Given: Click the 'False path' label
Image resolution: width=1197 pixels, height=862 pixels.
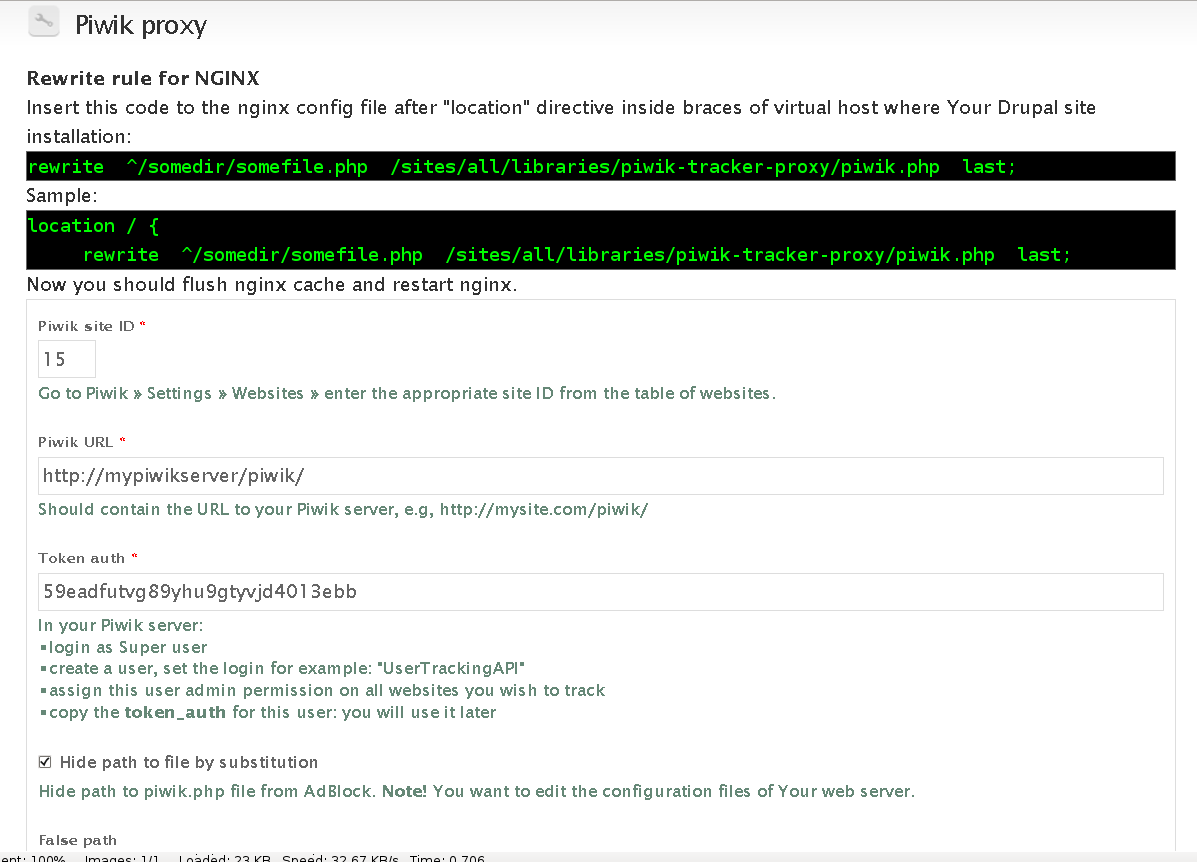Looking at the screenshot, I should [78, 840].
